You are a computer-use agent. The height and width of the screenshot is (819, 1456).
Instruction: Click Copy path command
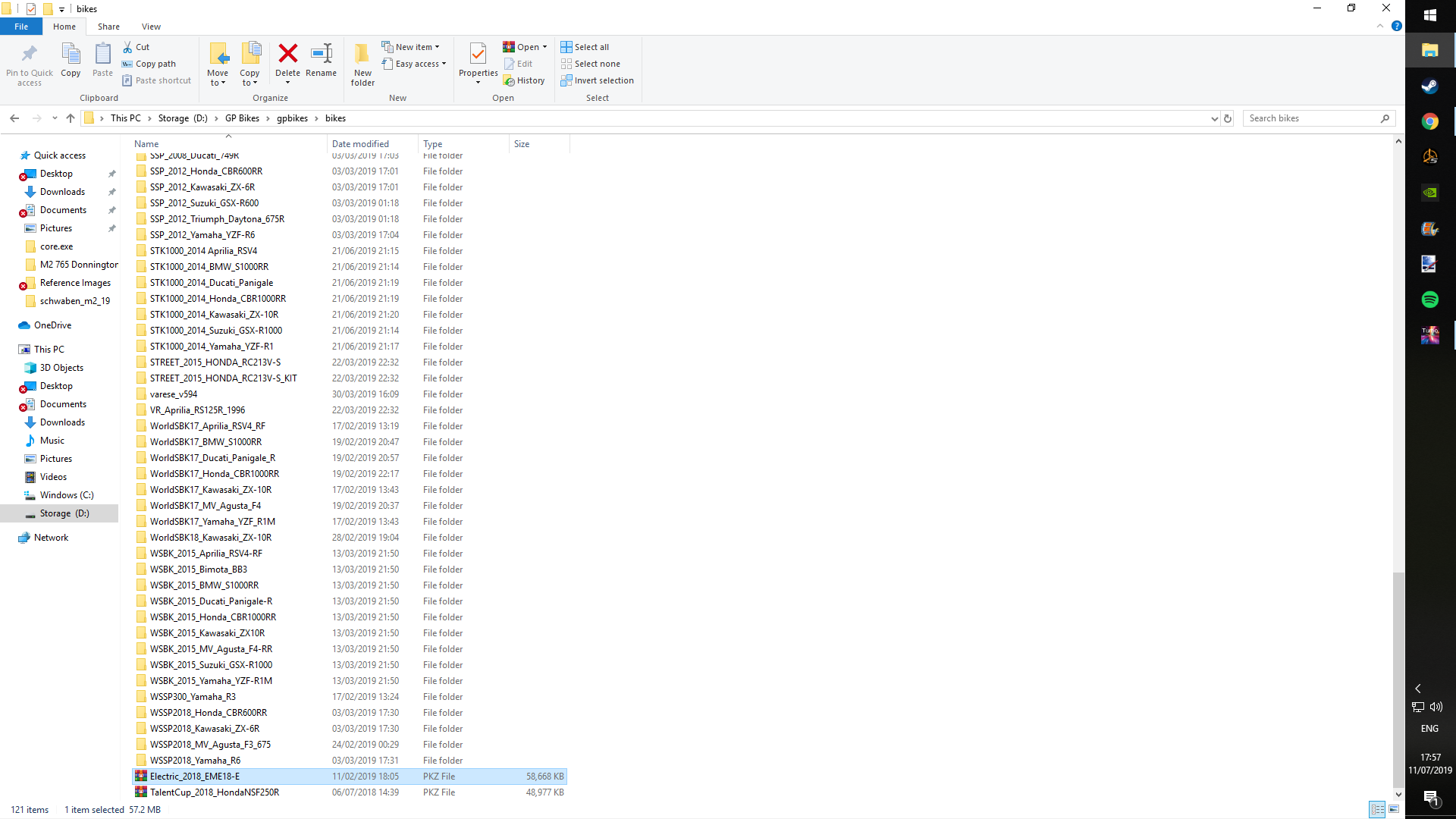point(149,64)
